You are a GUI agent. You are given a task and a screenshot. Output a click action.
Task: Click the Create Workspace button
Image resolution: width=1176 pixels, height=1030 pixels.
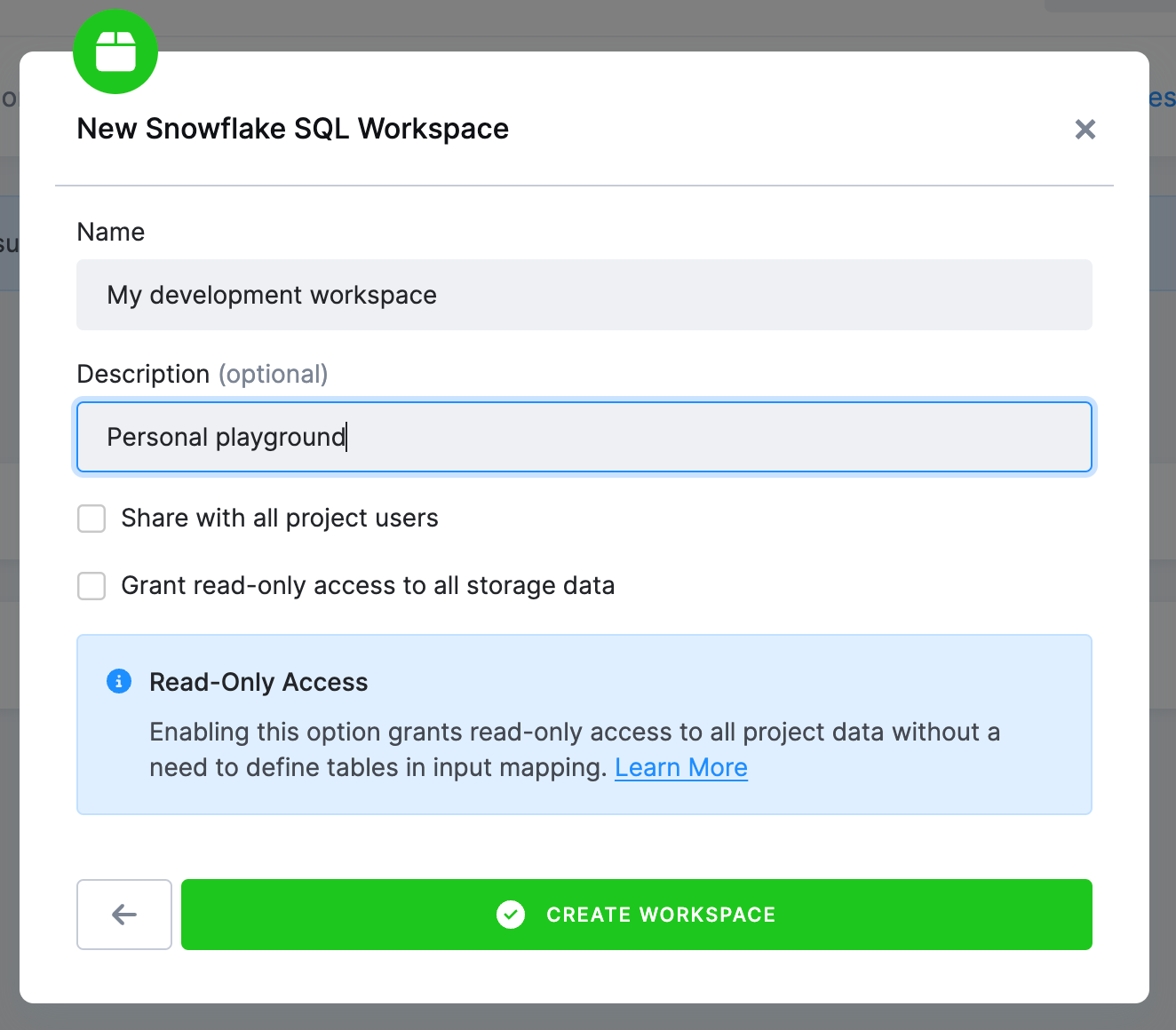pyautogui.click(x=637, y=915)
